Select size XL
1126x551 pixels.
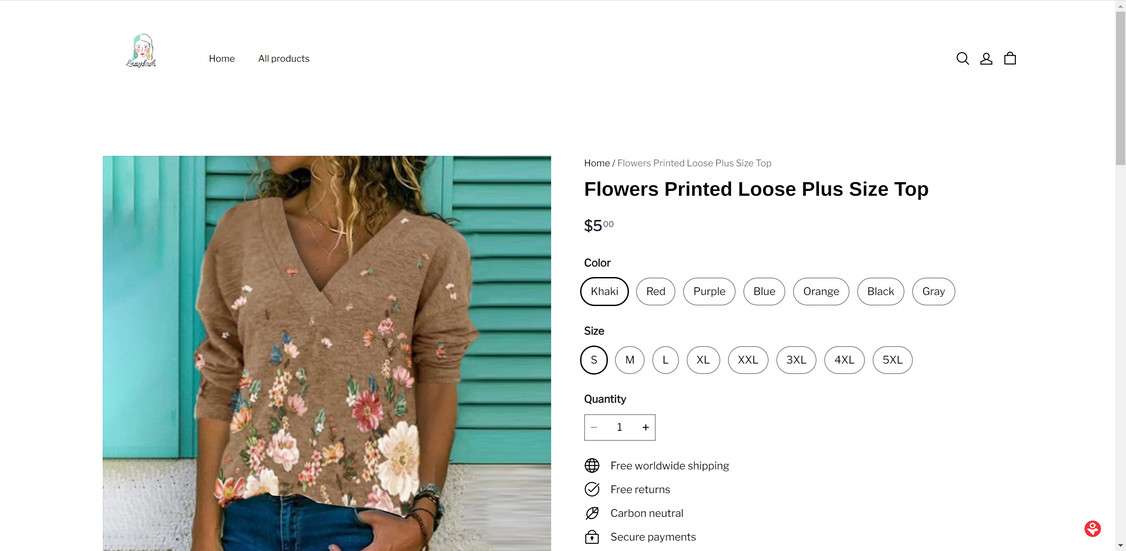(703, 360)
